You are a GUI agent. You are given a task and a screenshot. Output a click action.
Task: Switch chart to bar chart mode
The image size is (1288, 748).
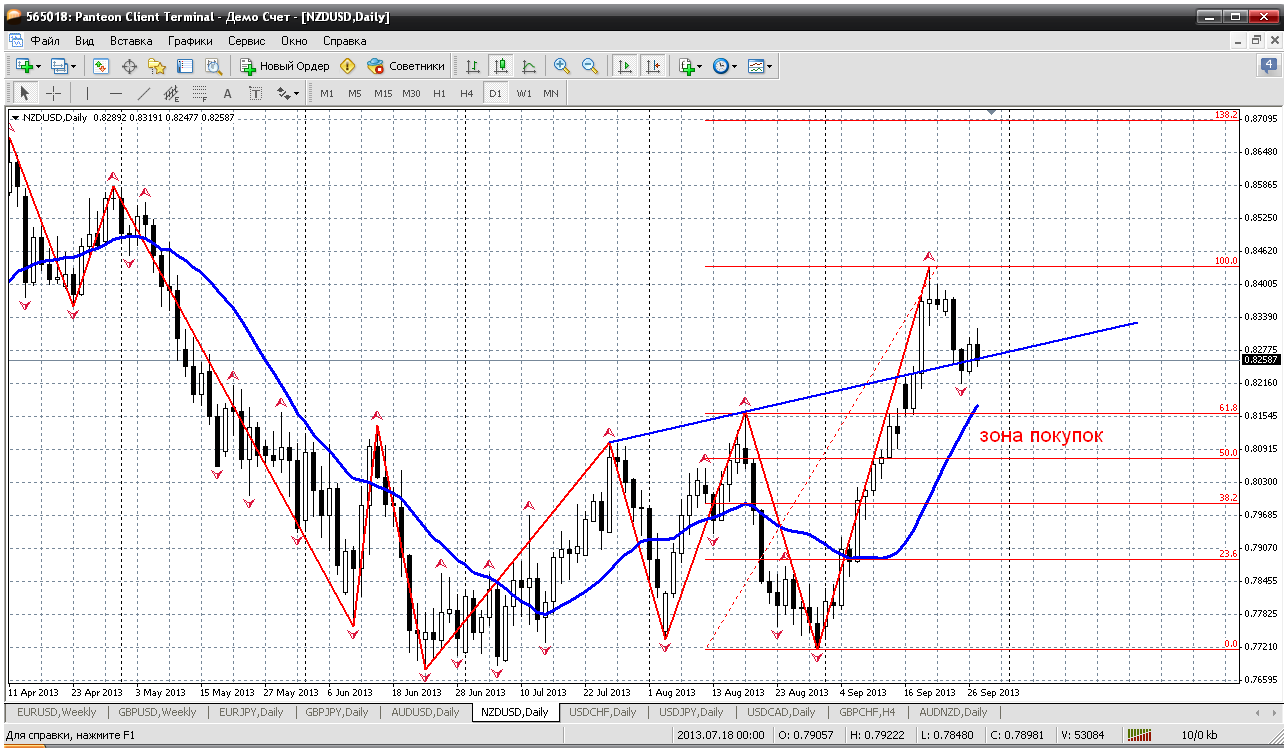[473, 66]
